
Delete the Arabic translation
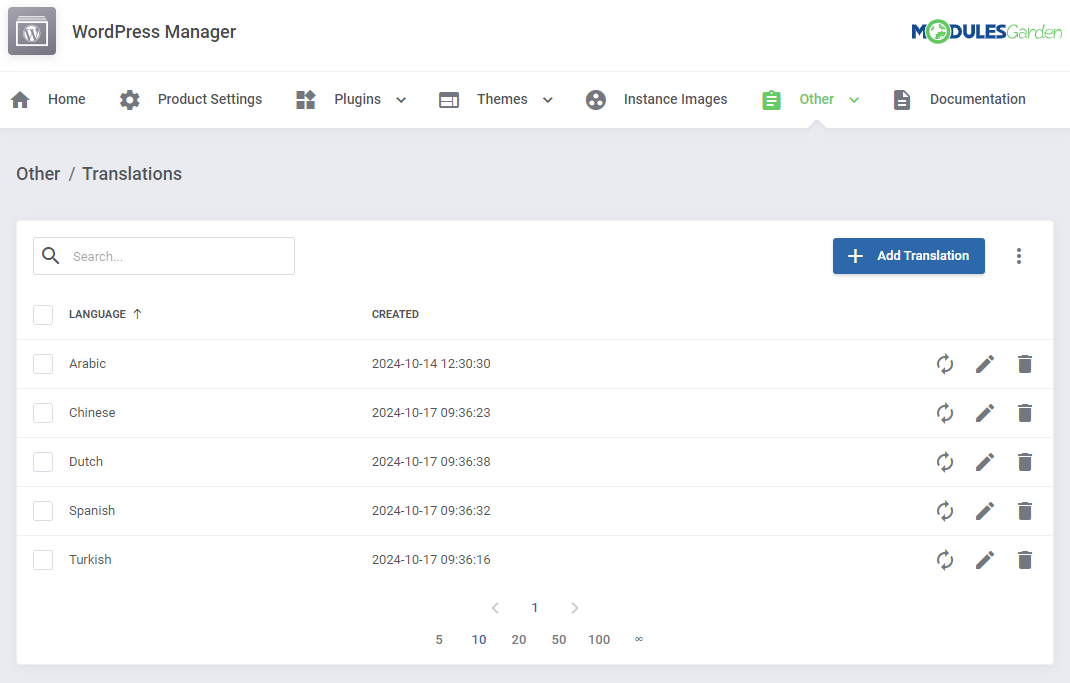pyautogui.click(x=1025, y=364)
